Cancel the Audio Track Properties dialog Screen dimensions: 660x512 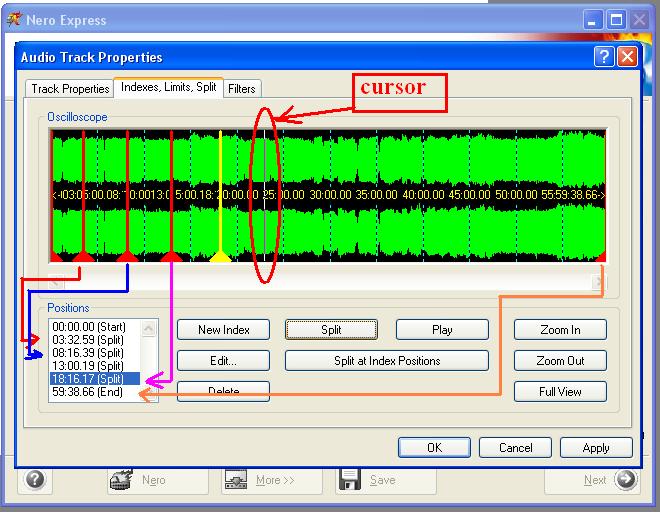pos(515,447)
